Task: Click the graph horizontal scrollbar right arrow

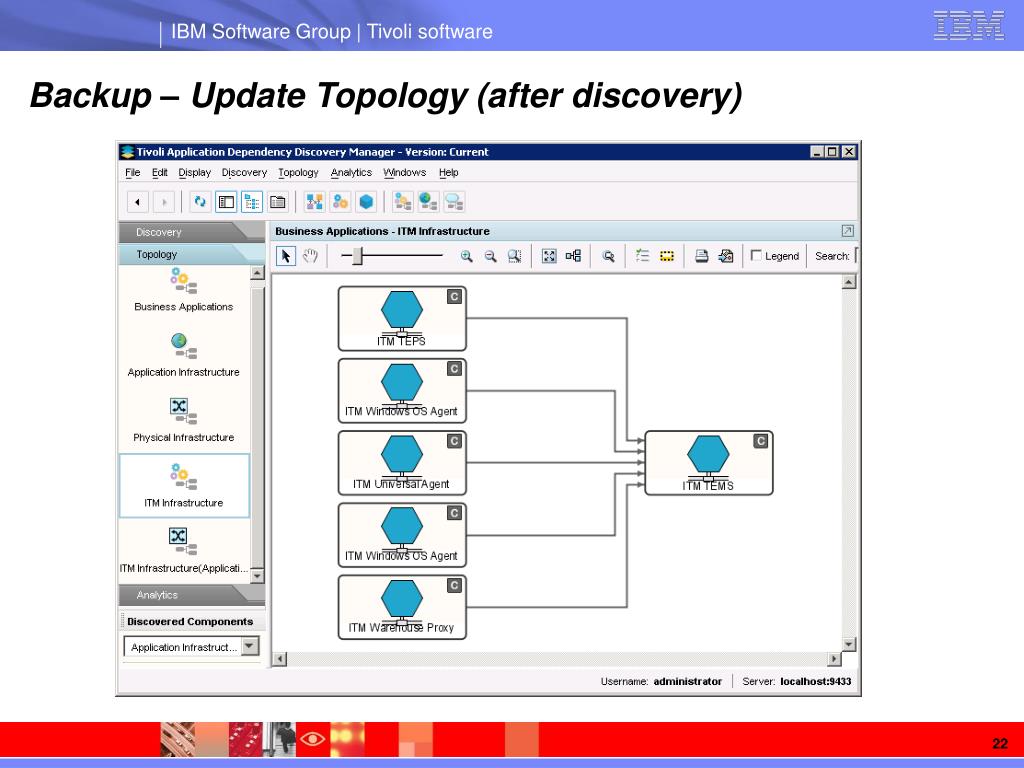Action: click(x=834, y=658)
